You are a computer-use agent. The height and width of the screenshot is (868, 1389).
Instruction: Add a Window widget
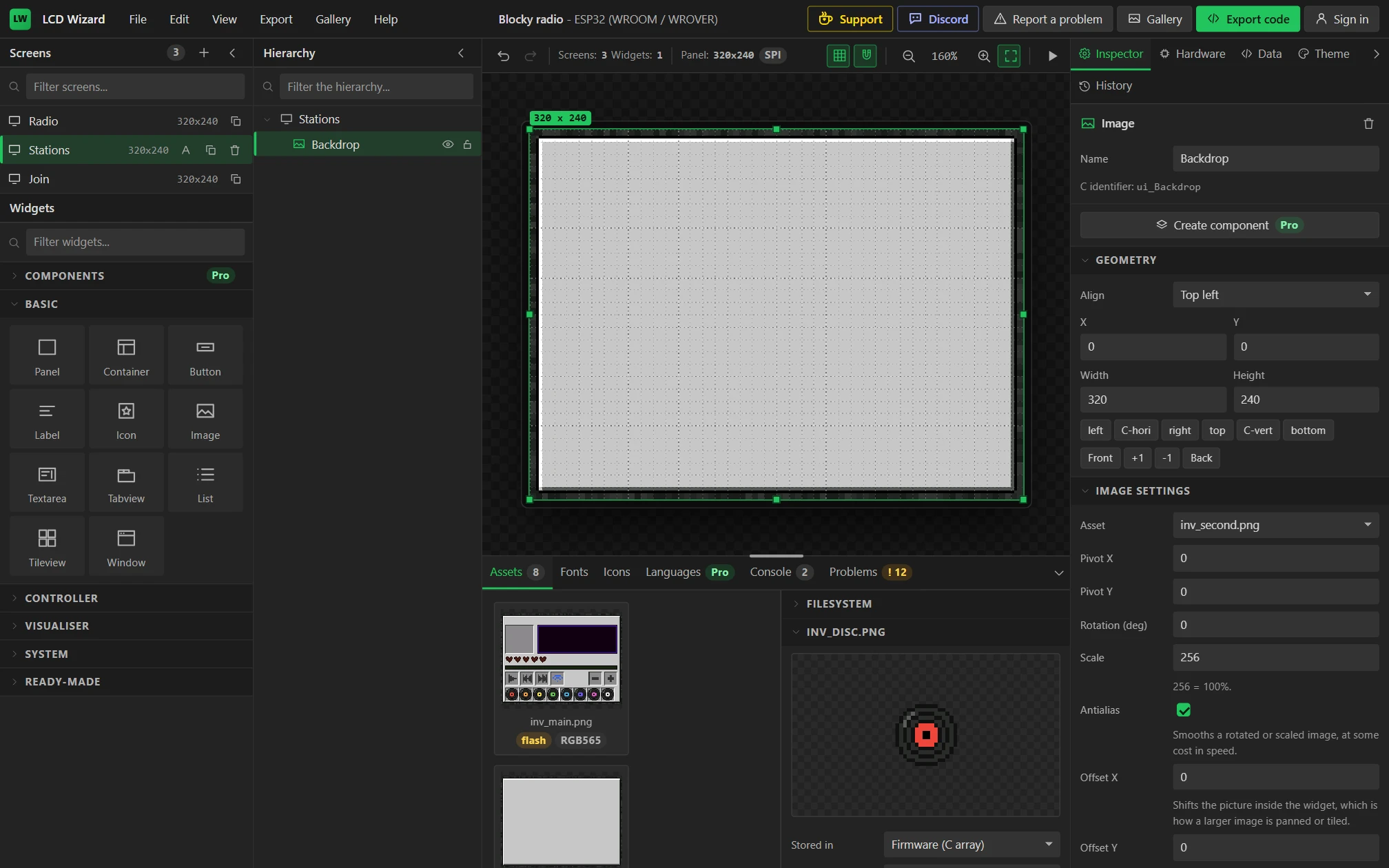[x=126, y=545]
